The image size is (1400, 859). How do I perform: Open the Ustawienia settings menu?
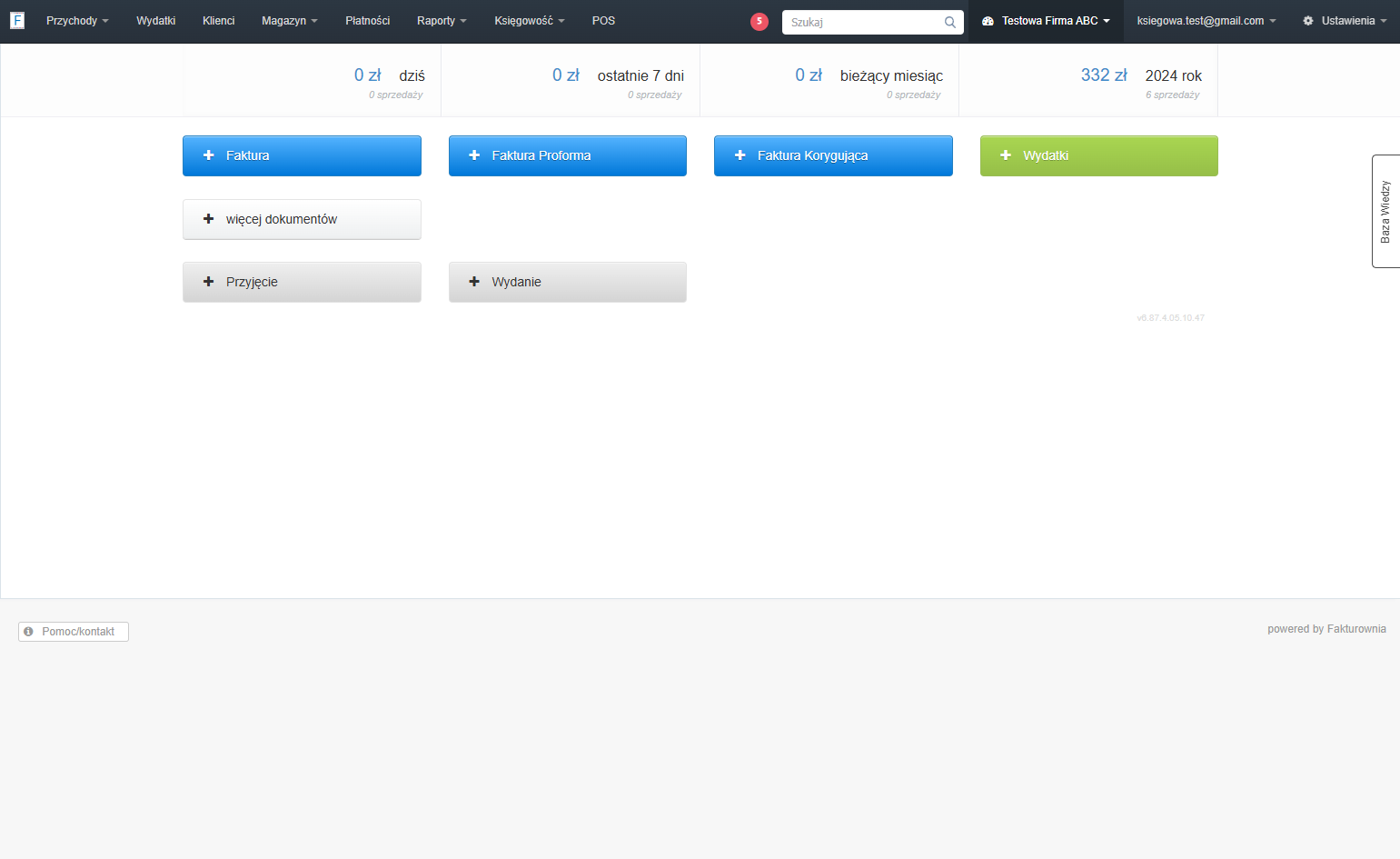click(1345, 21)
